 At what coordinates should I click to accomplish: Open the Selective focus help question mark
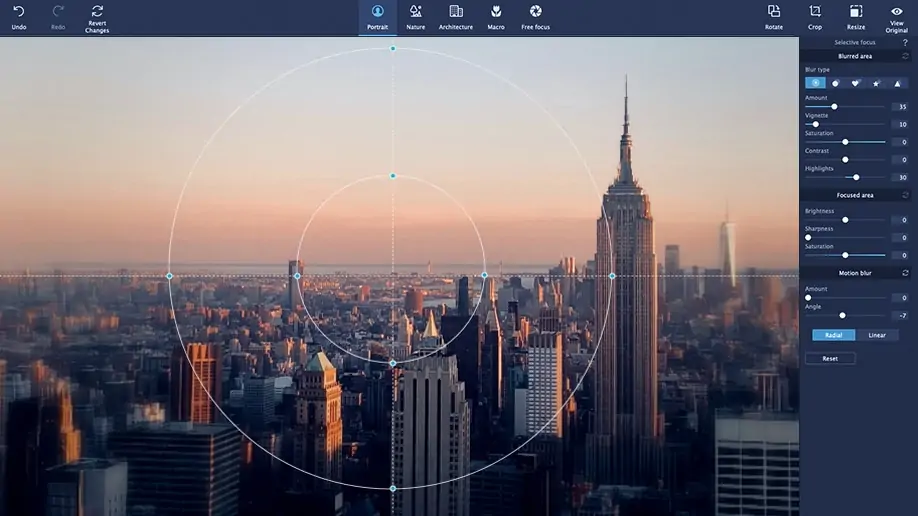(x=905, y=43)
